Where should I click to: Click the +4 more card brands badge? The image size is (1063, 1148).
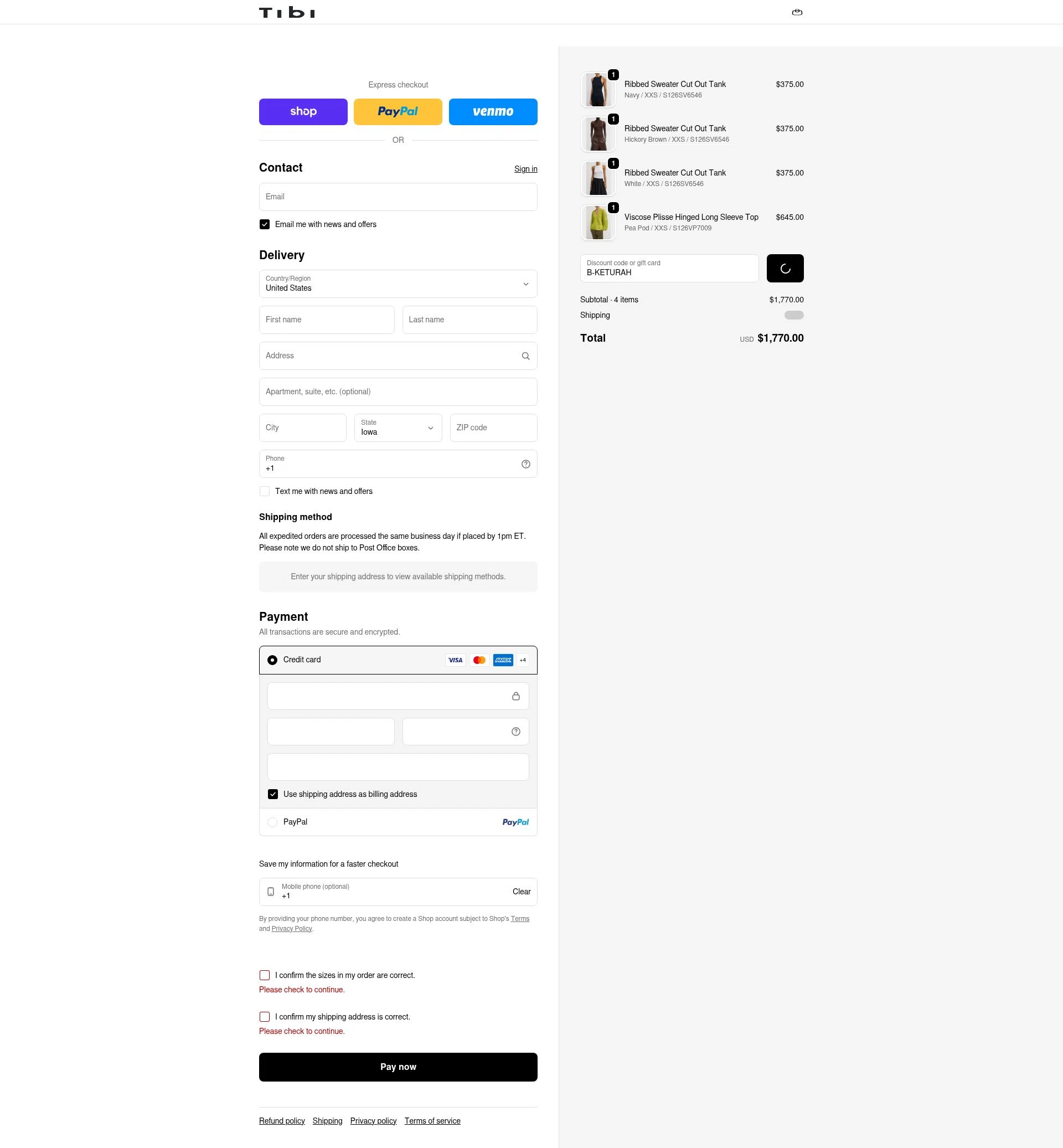tap(522, 660)
